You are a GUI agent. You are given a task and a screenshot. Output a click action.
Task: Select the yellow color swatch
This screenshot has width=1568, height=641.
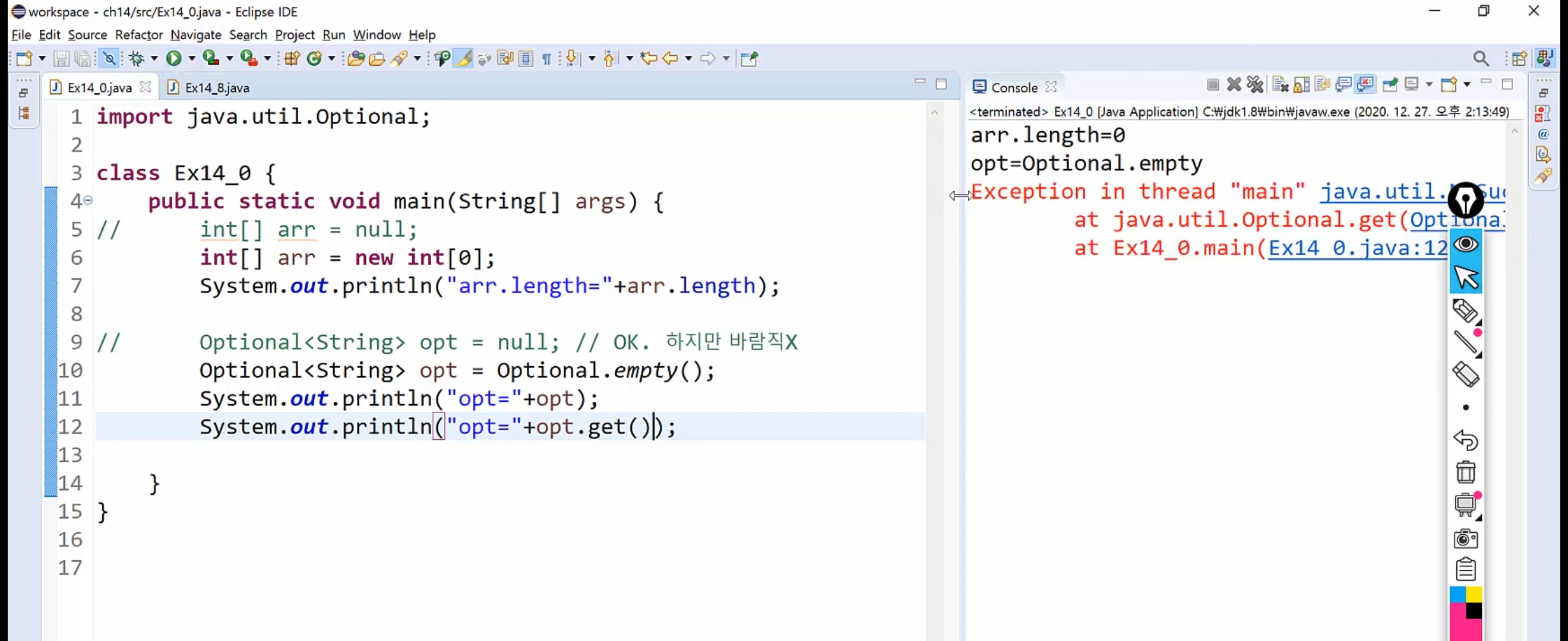click(1473, 594)
